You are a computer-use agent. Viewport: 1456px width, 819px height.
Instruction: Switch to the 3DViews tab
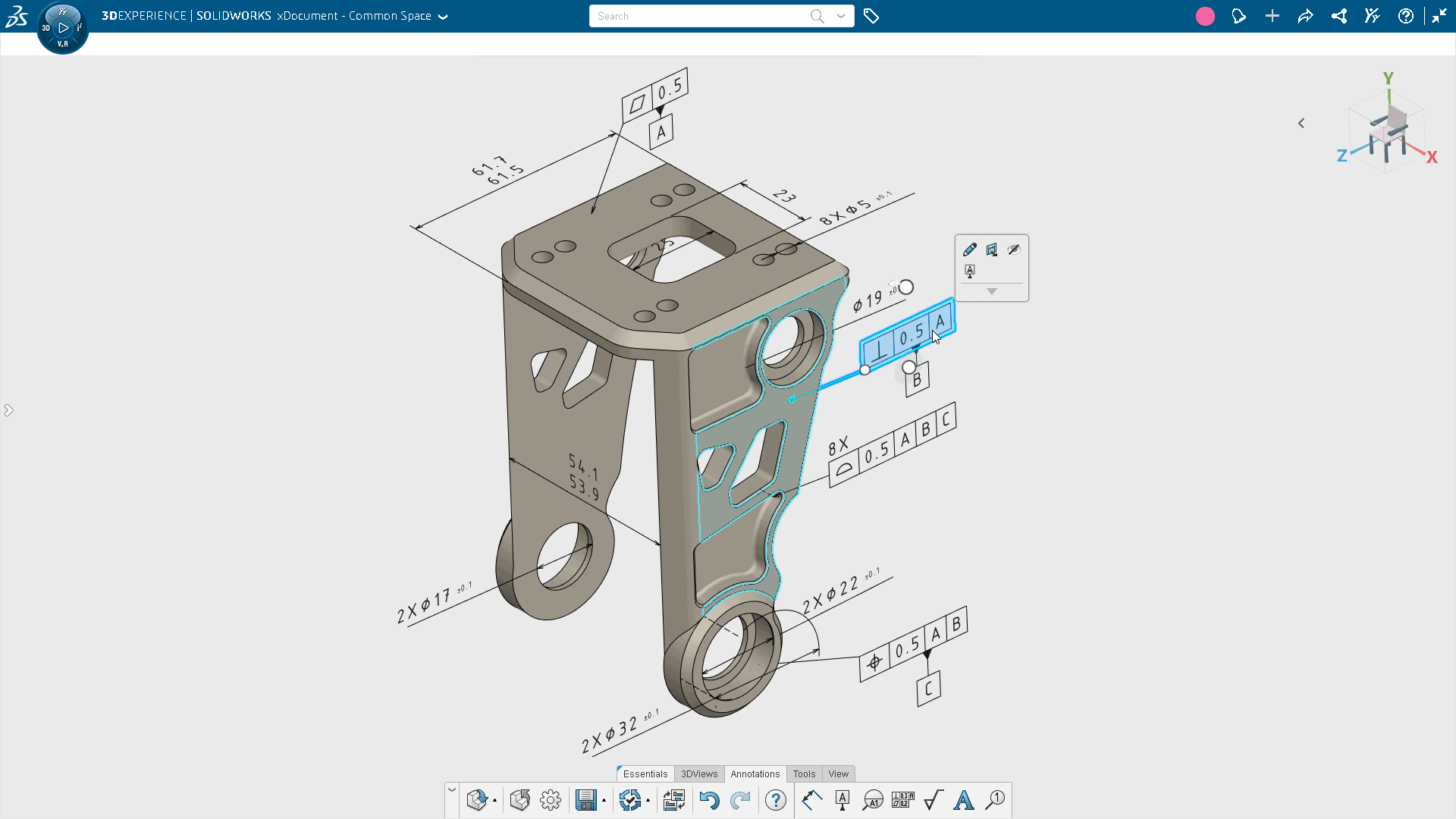[x=699, y=774]
